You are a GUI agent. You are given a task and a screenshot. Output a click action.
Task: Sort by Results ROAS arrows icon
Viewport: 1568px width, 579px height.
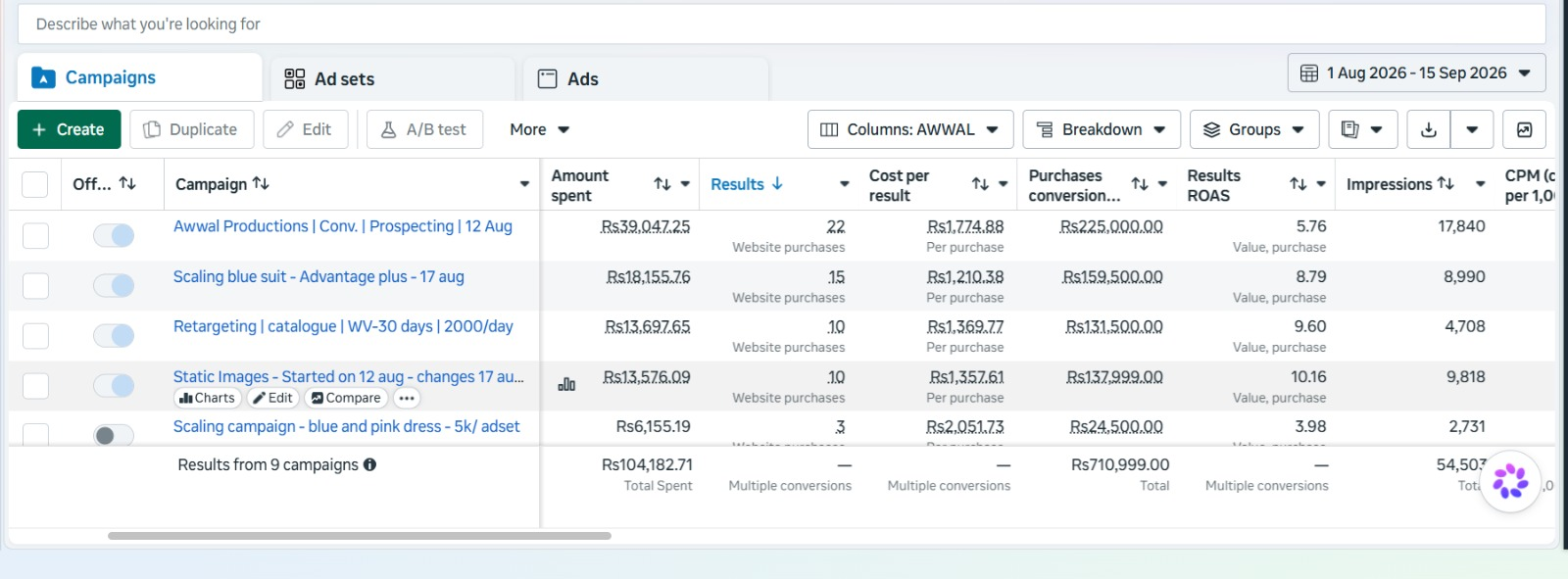click(1298, 184)
